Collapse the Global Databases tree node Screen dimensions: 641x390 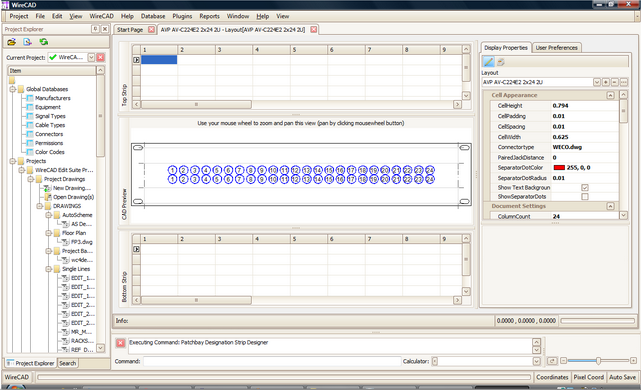tap(13, 89)
